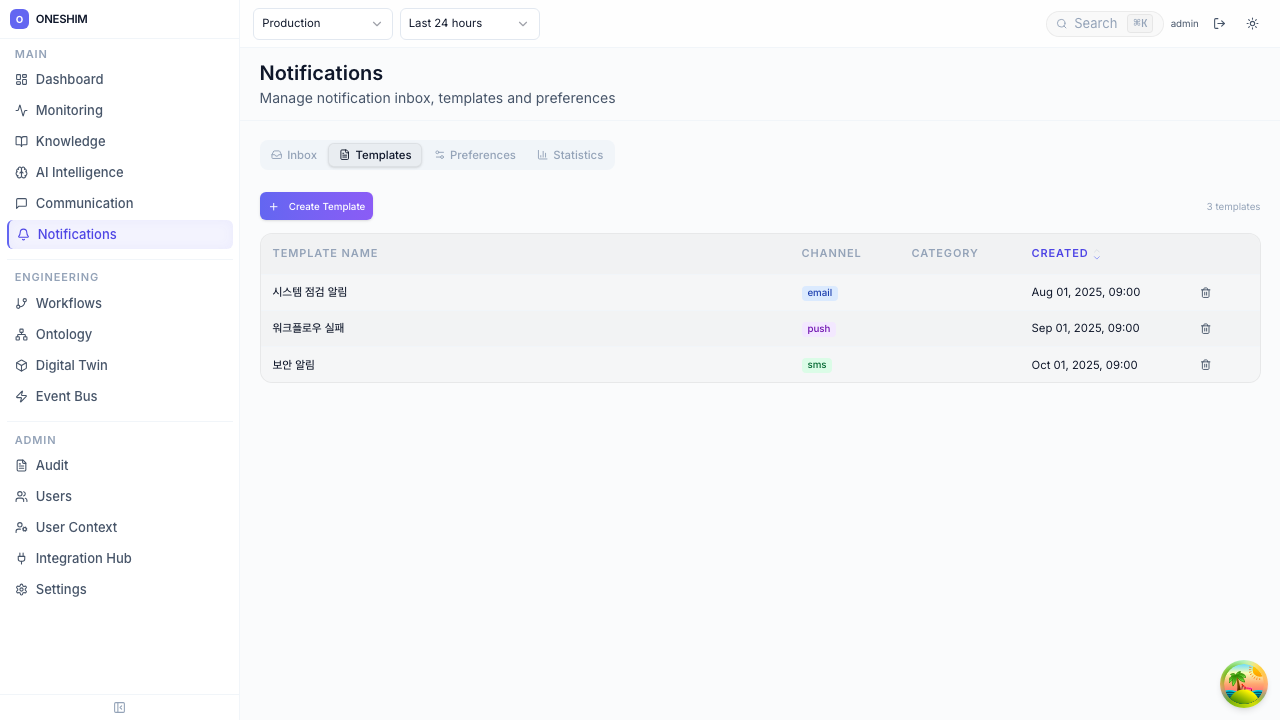Expand the Last 24 hours dropdown
The height and width of the screenshot is (720, 1280).
click(x=469, y=24)
